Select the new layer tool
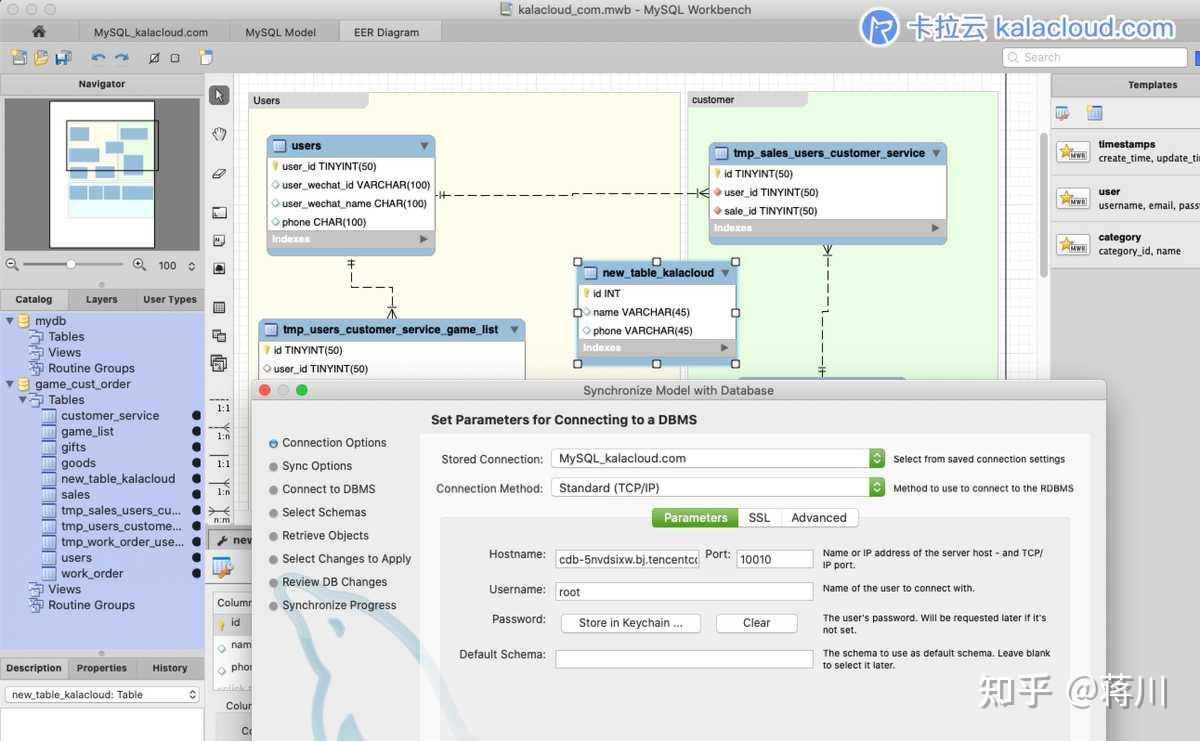The image size is (1200, 741). 219,212
